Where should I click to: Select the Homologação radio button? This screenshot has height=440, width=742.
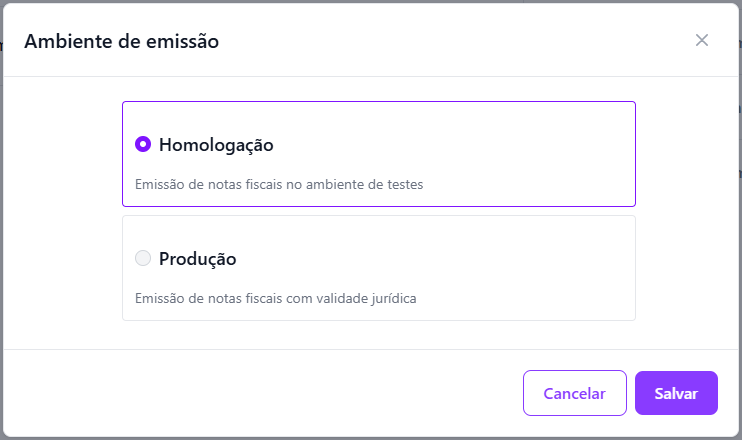(143, 144)
